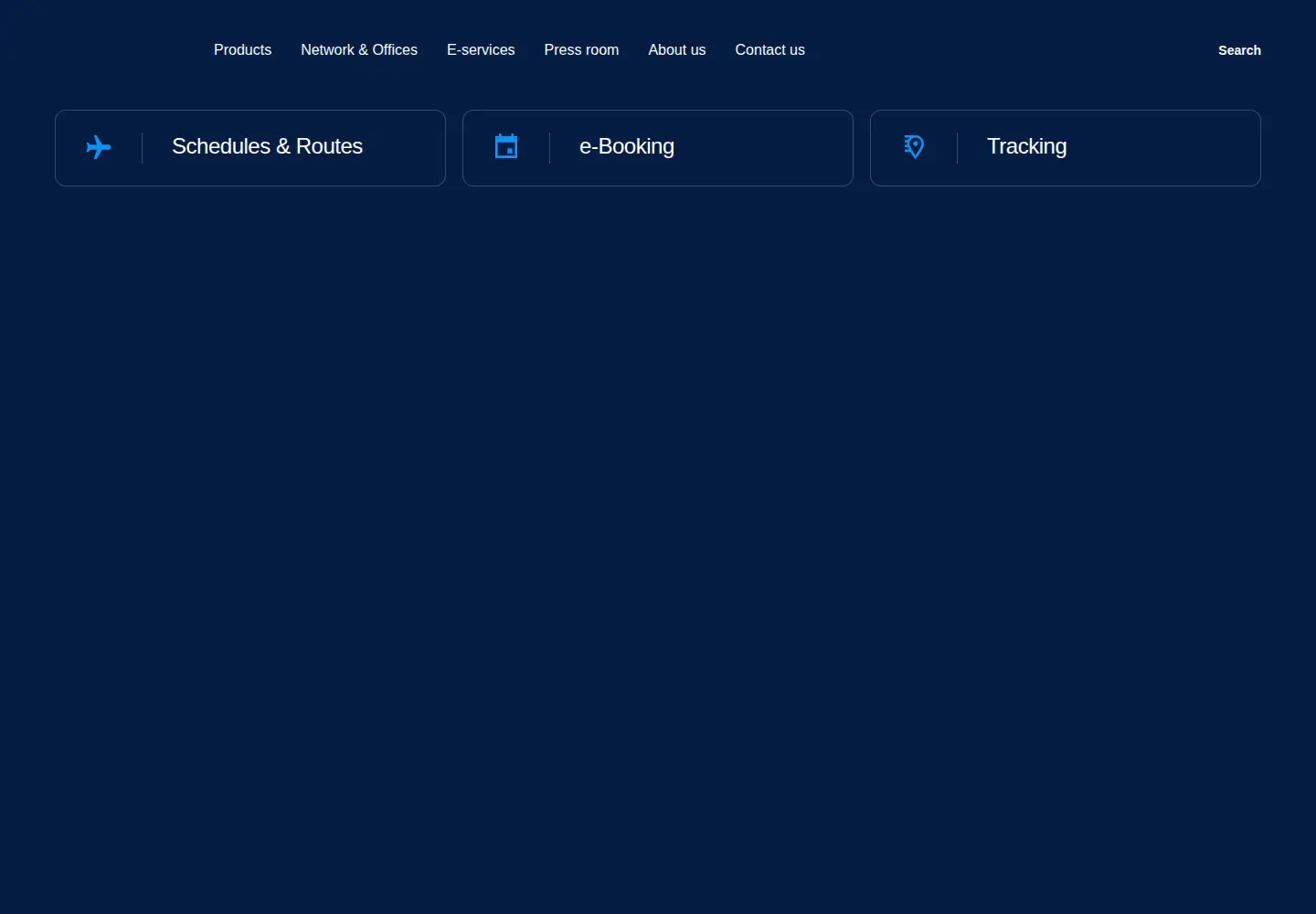Open the Schedules & Routes card
The image size is (1316, 914).
[250, 148]
